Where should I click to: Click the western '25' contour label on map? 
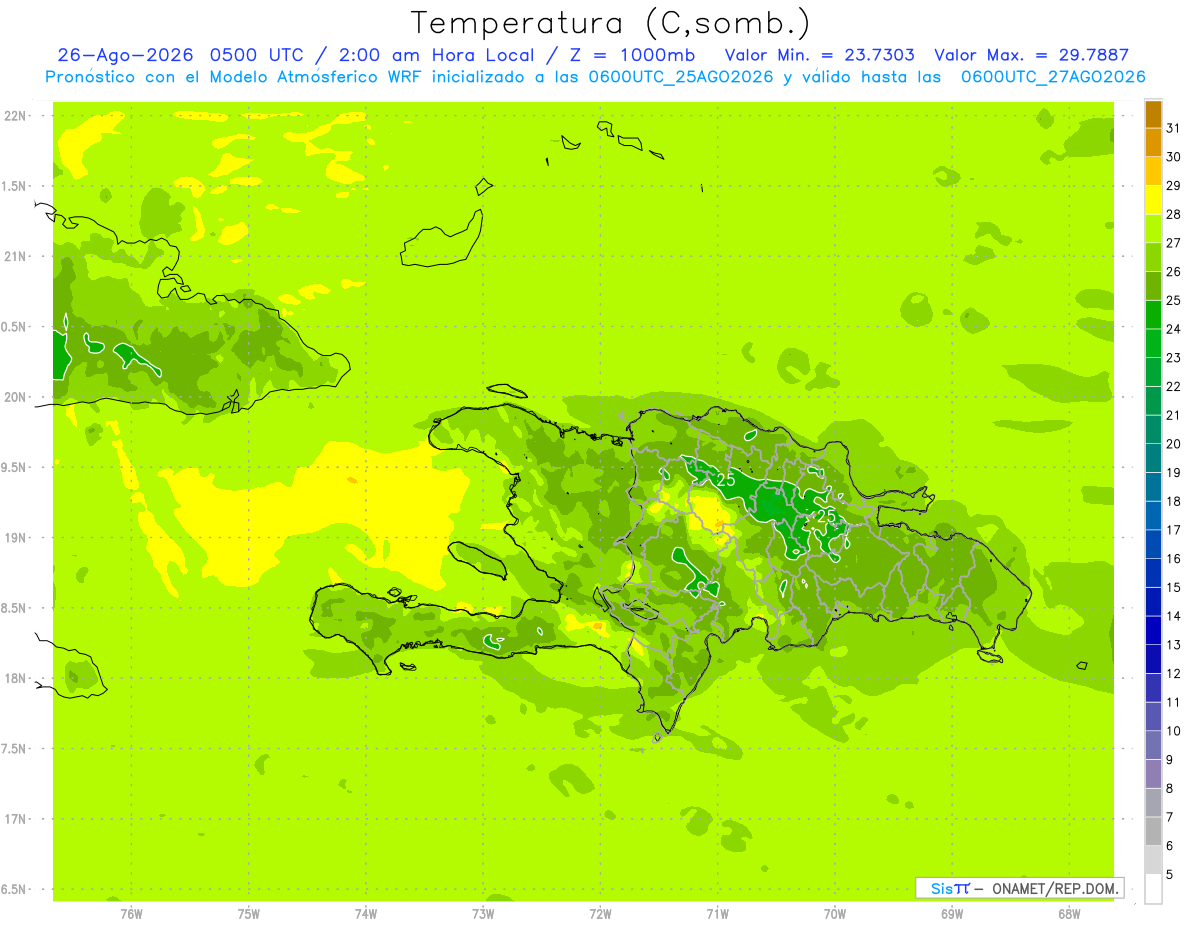pos(727,481)
